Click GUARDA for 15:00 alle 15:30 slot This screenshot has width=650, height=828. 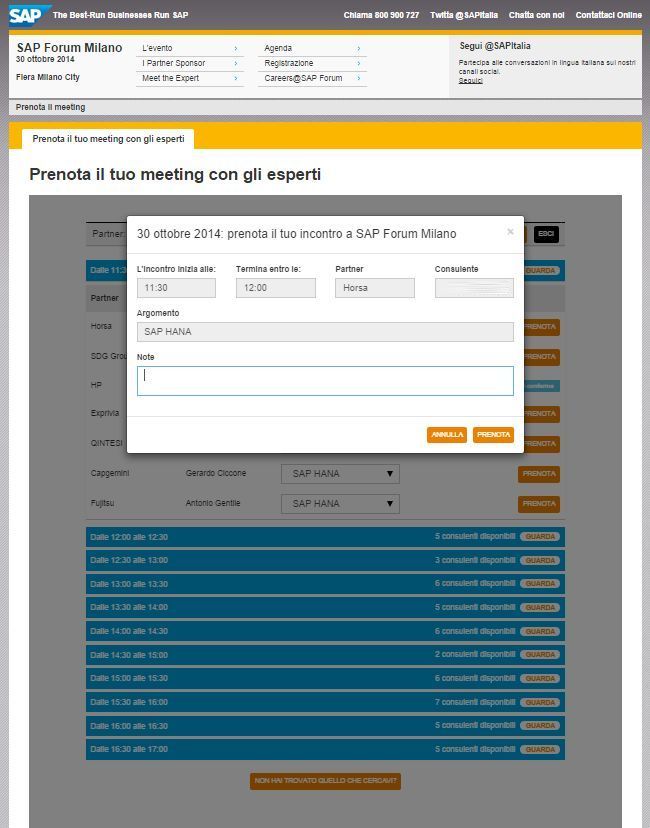540,678
